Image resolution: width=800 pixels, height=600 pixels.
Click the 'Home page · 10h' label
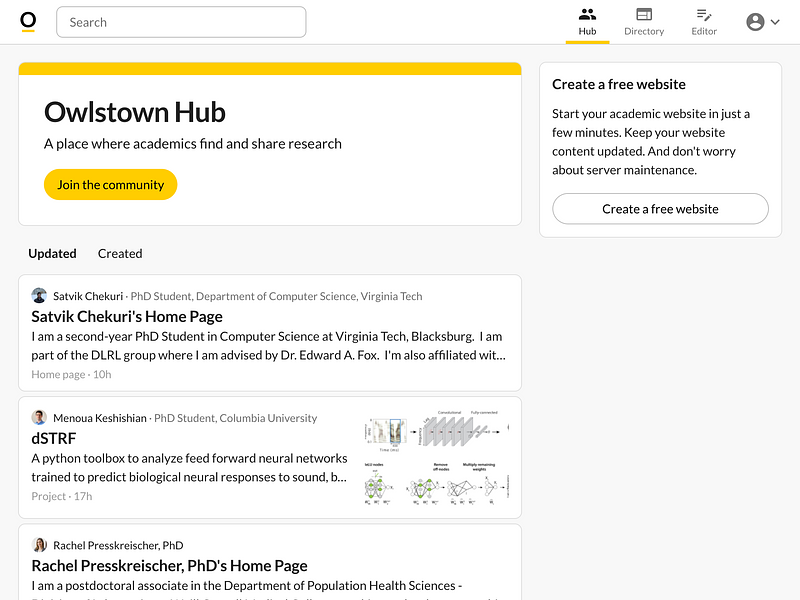pos(71,374)
